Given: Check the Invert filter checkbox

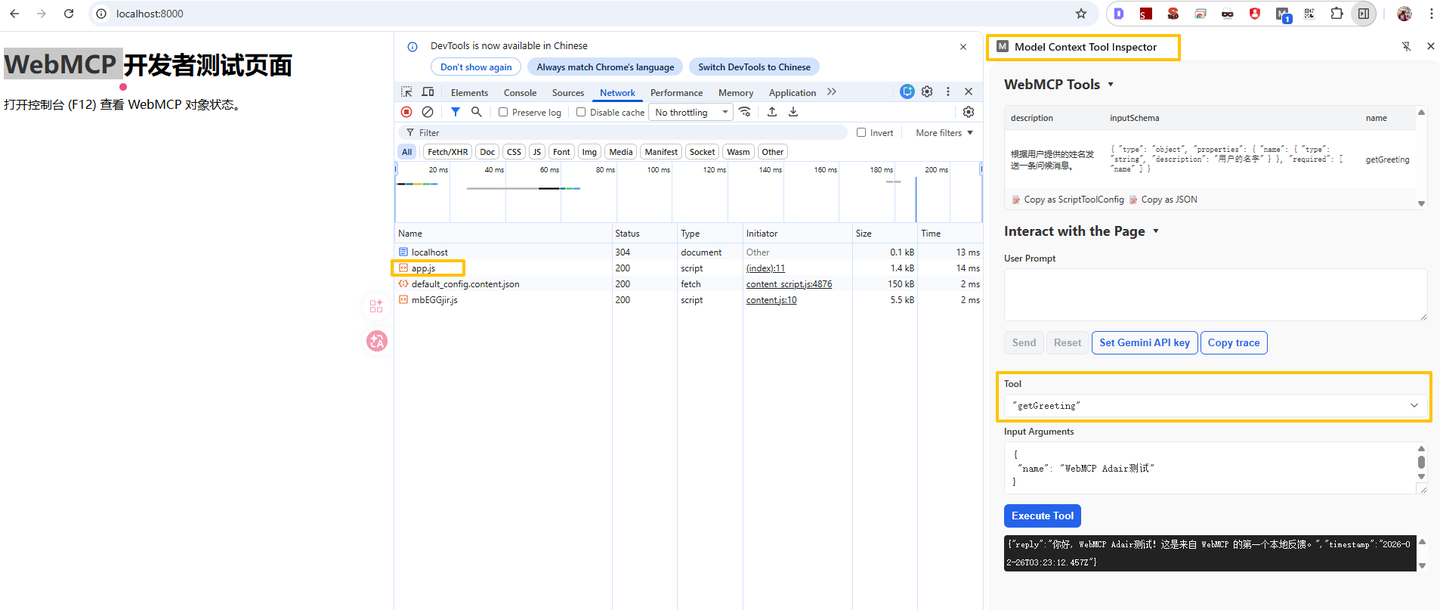Looking at the screenshot, I should (861, 132).
